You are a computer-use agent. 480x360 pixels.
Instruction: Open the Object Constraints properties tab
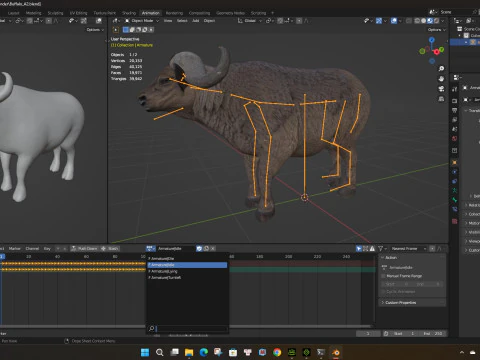455,181
